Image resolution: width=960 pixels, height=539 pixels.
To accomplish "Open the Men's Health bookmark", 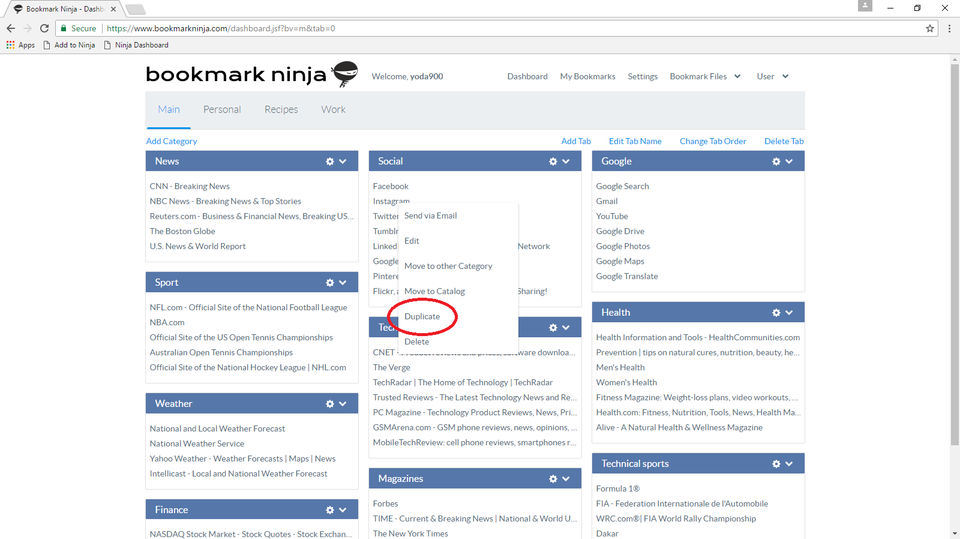I will pyautogui.click(x=620, y=368).
